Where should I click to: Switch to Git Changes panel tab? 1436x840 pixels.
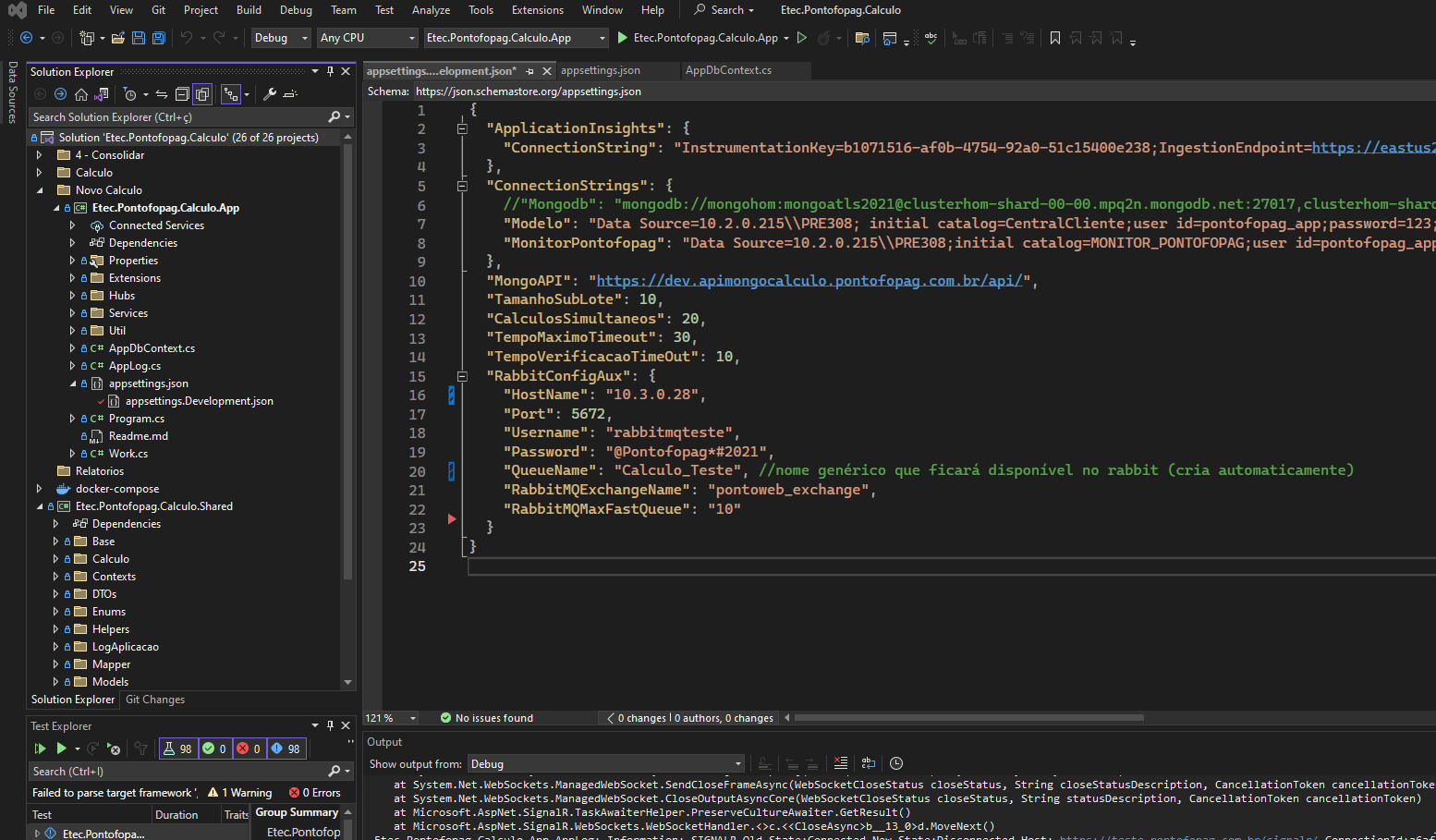pos(155,700)
